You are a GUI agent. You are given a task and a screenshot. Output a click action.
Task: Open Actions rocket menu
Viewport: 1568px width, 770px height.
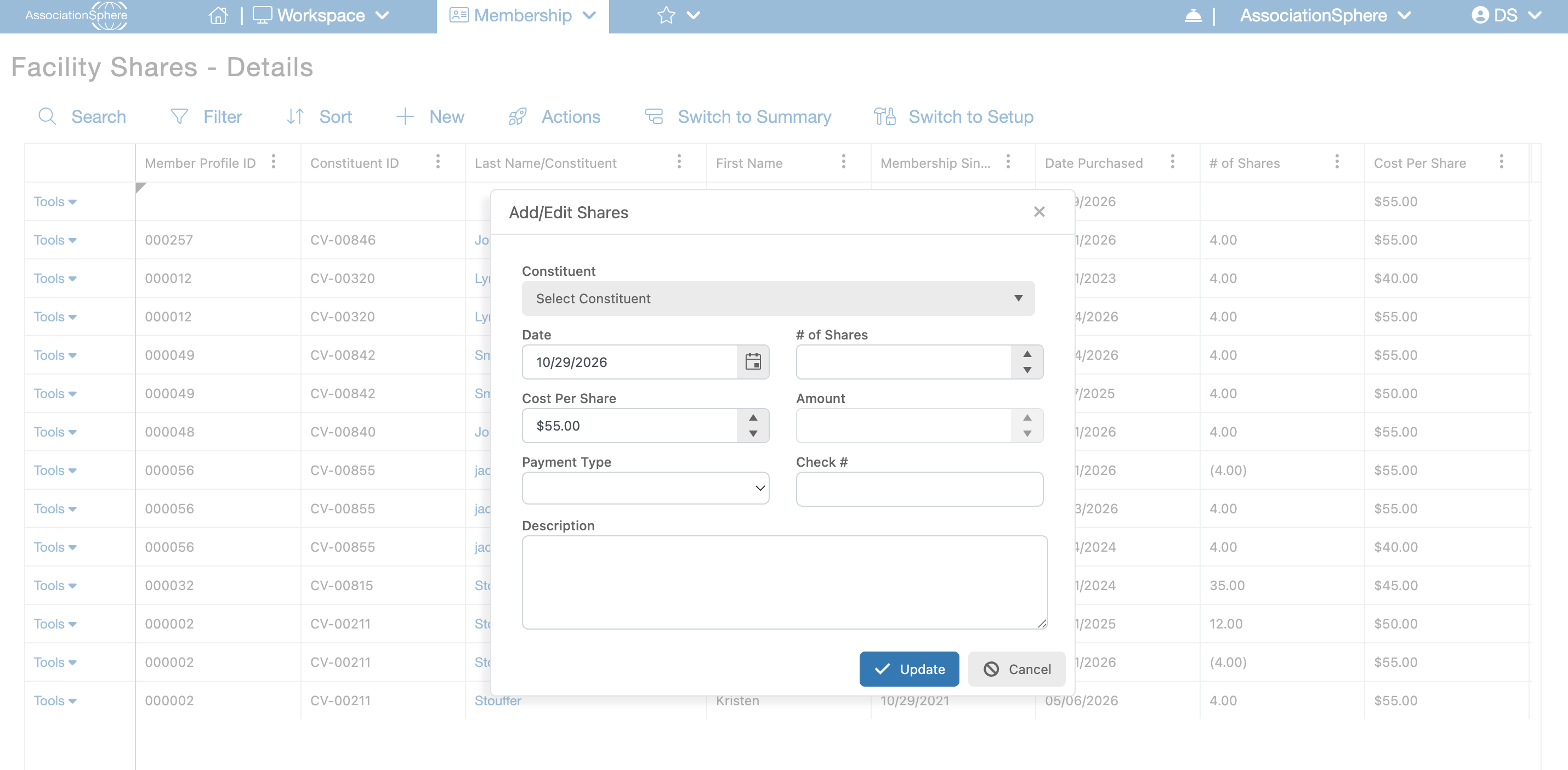tap(518, 116)
